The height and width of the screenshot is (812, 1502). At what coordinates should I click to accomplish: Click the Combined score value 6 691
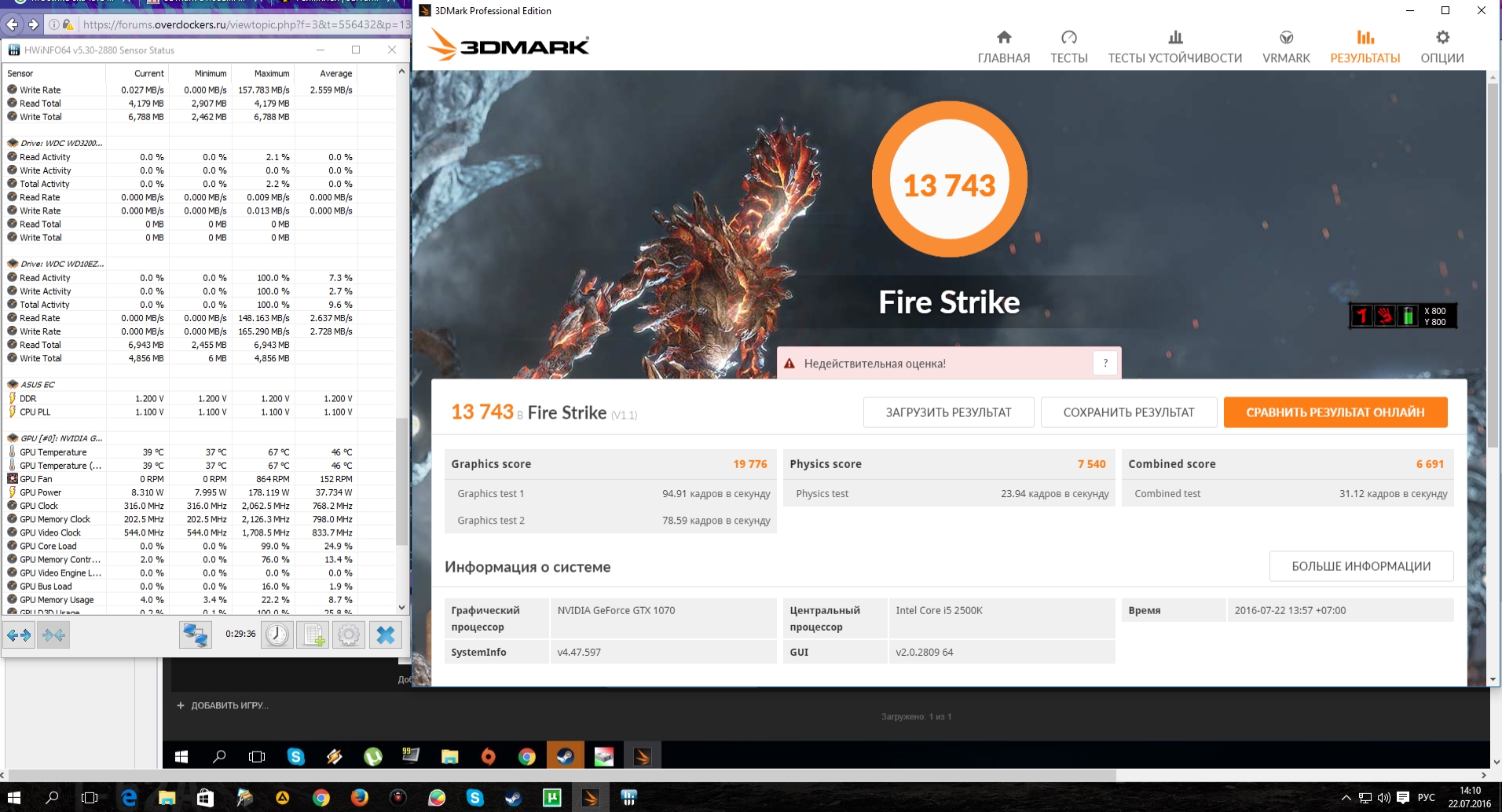(x=1430, y=464)
